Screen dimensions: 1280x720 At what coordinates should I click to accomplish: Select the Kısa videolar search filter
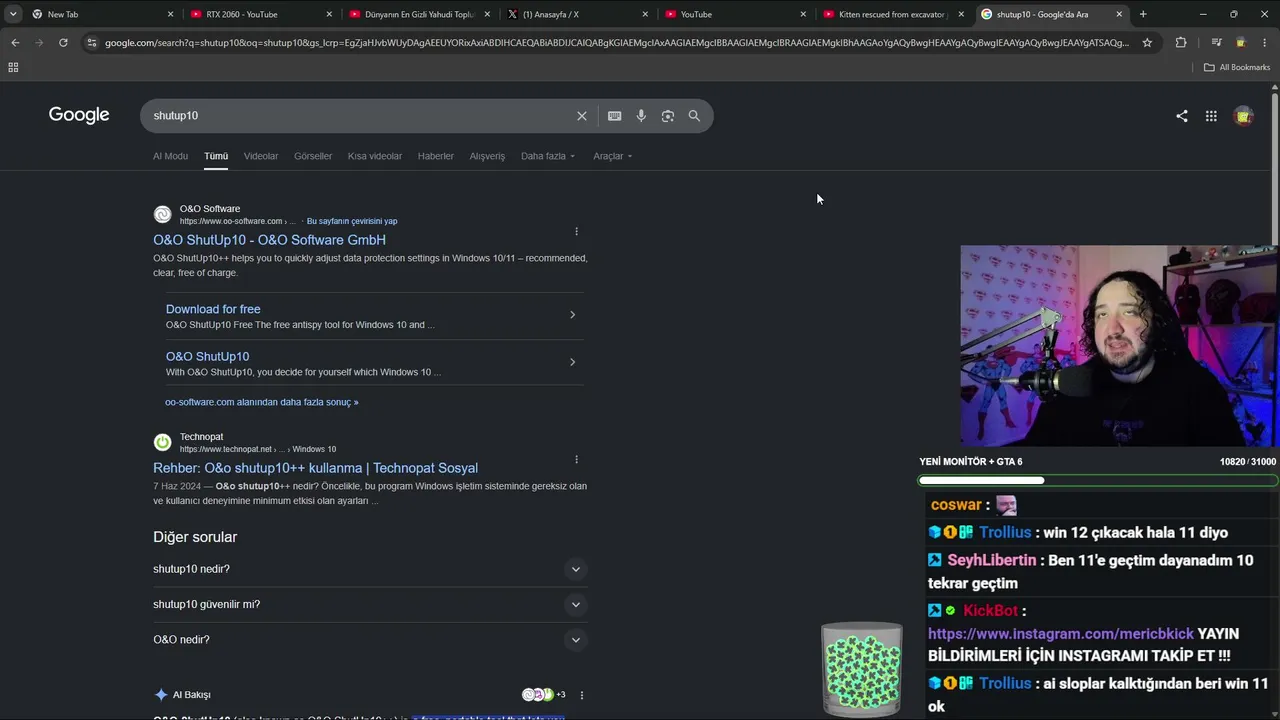375,156
